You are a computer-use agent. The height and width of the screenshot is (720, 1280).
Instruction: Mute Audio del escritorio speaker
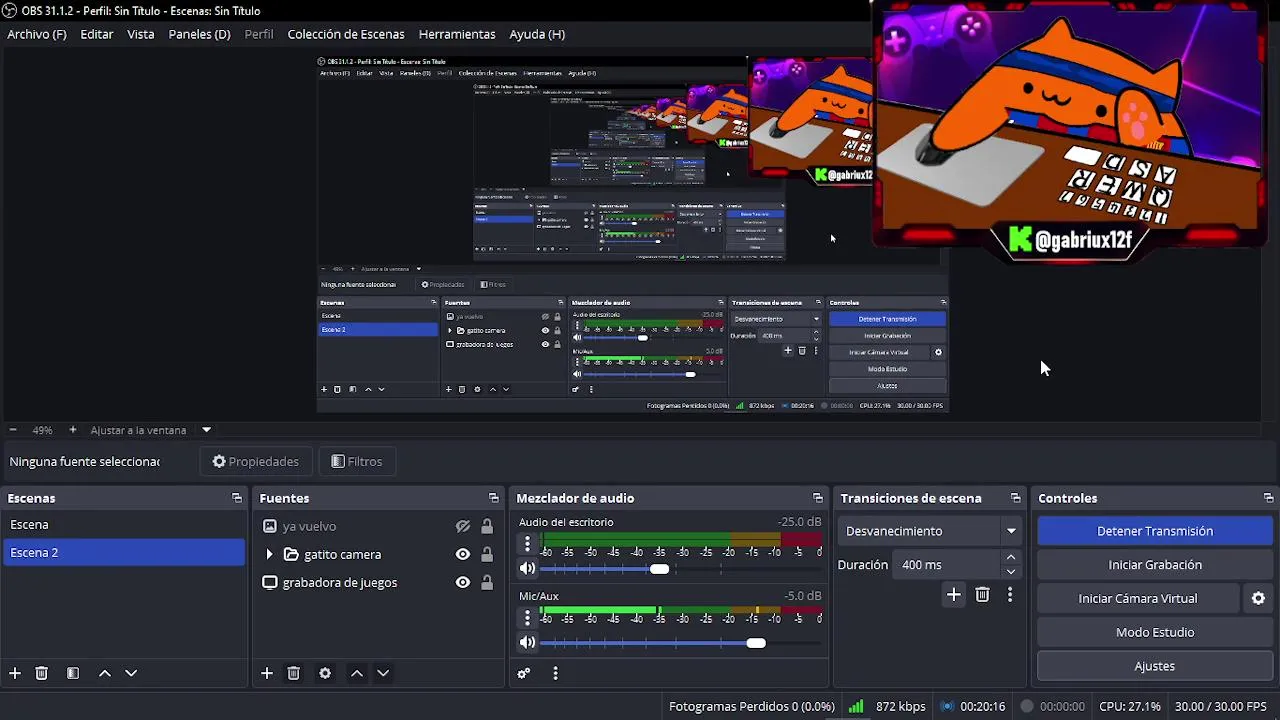click(527, 569)
